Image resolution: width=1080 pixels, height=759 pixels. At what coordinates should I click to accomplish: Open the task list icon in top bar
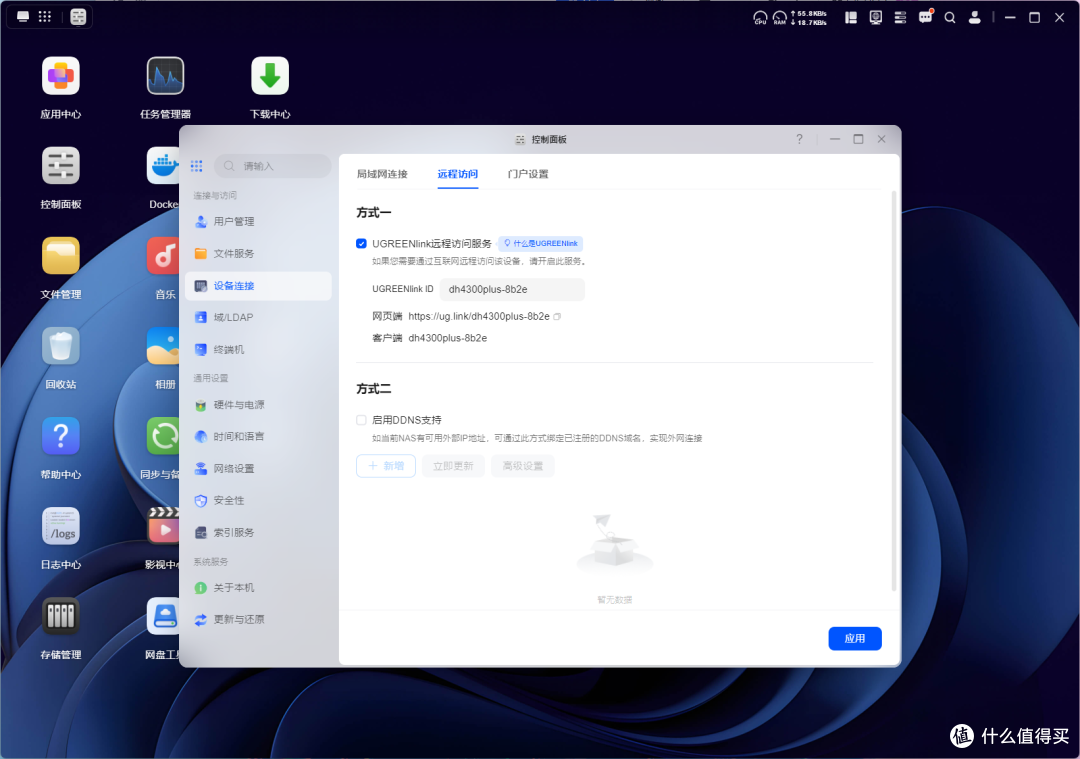coord(900,18)
